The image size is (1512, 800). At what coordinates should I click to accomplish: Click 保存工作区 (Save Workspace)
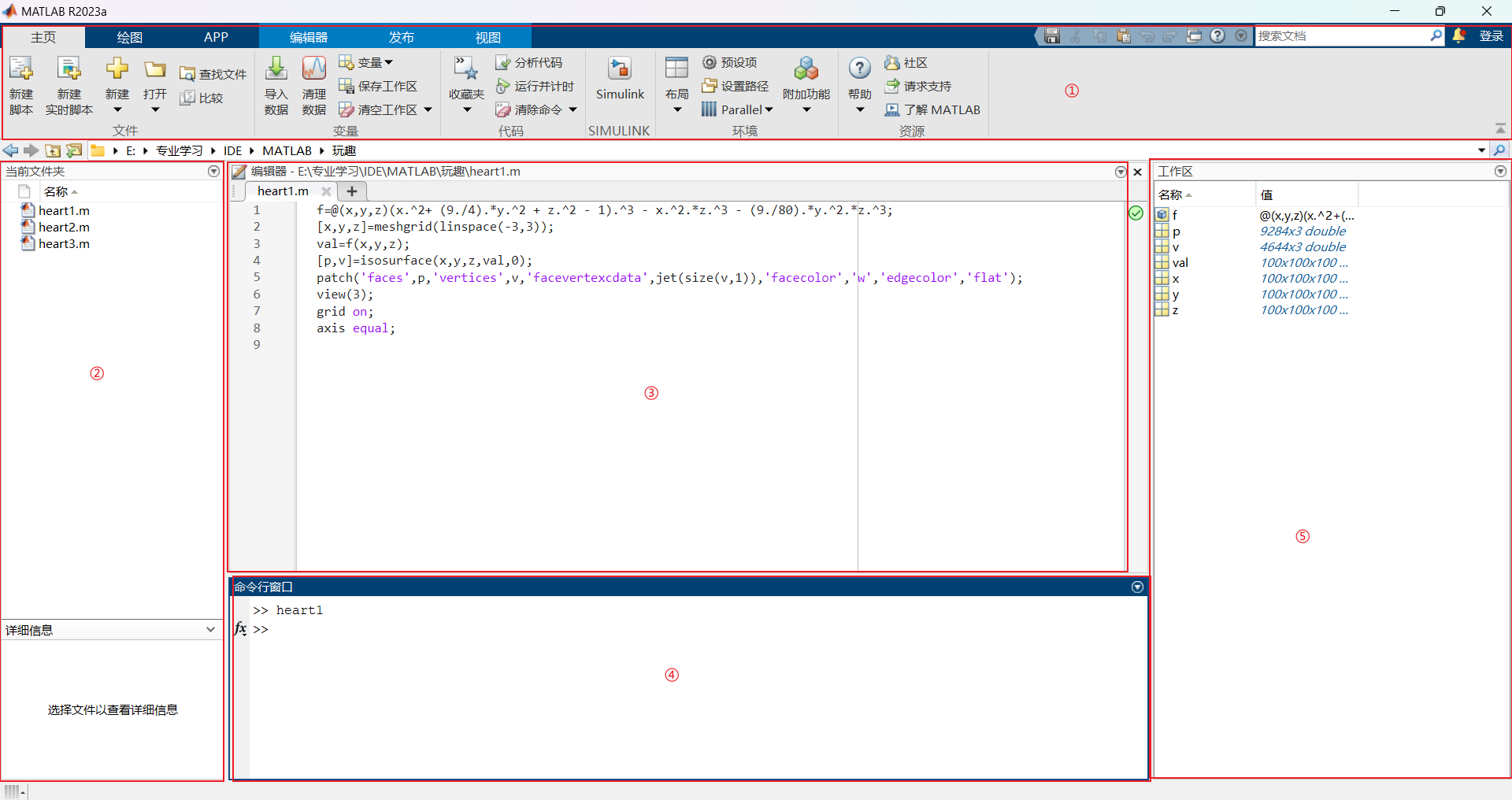pyautogui.click(x=378, y=86)
